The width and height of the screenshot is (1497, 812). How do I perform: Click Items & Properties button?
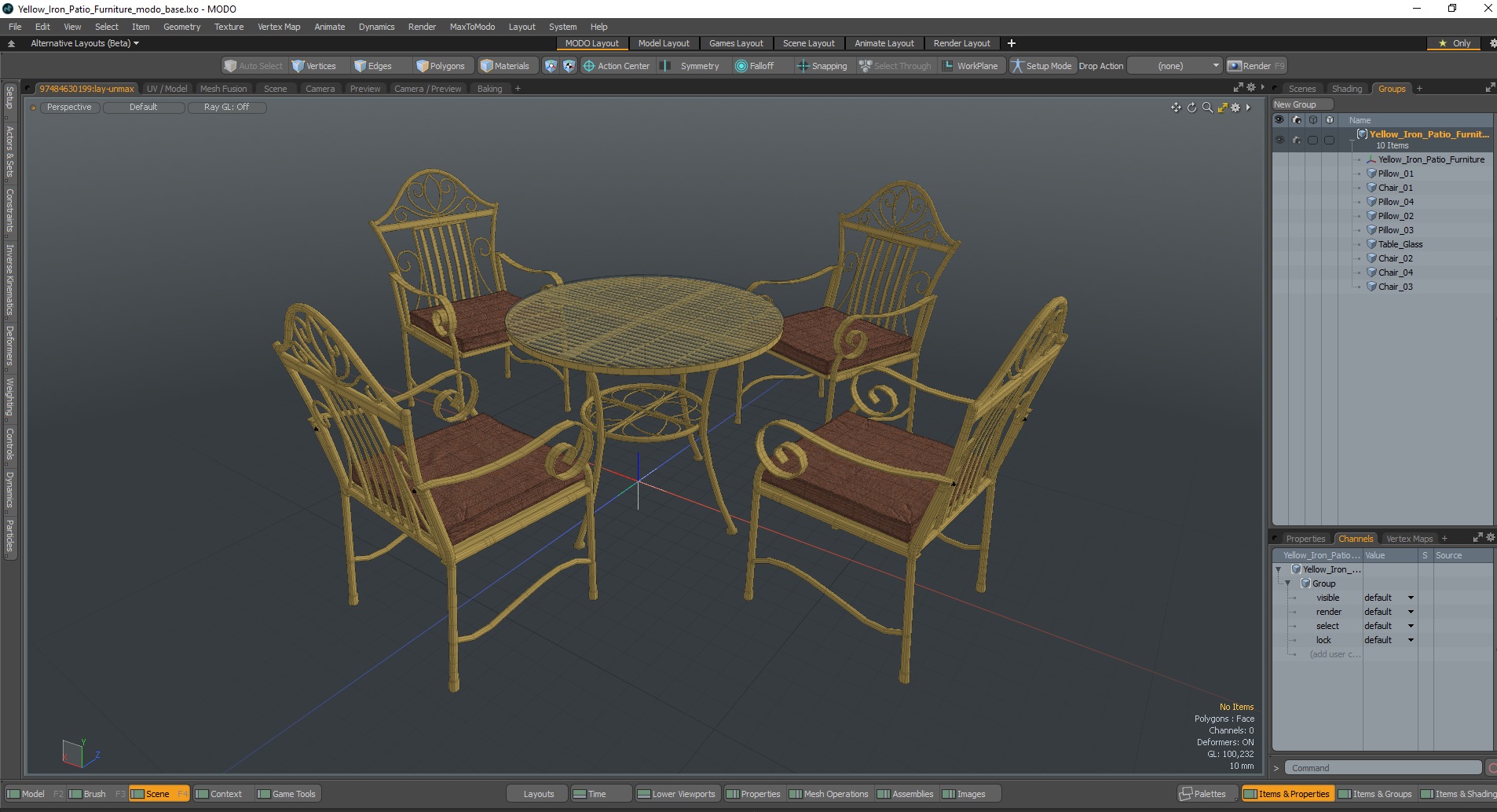pos(1287,794)
